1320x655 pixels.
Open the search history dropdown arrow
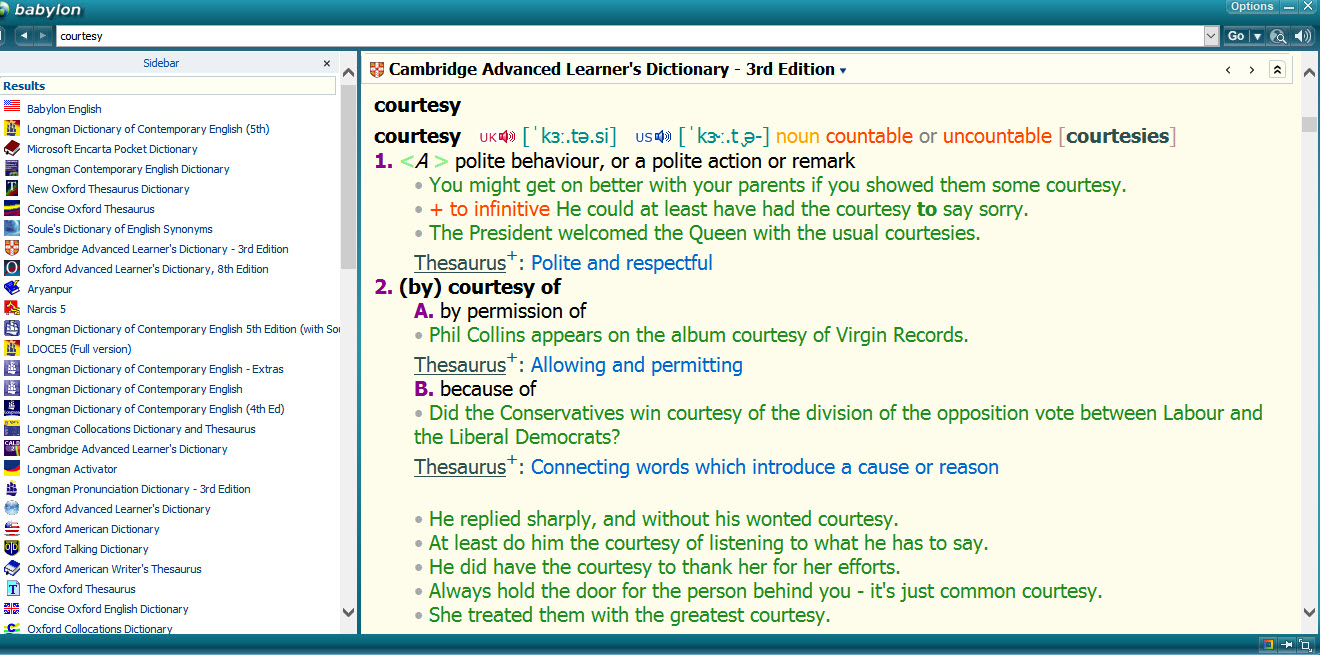point(1211,36)
